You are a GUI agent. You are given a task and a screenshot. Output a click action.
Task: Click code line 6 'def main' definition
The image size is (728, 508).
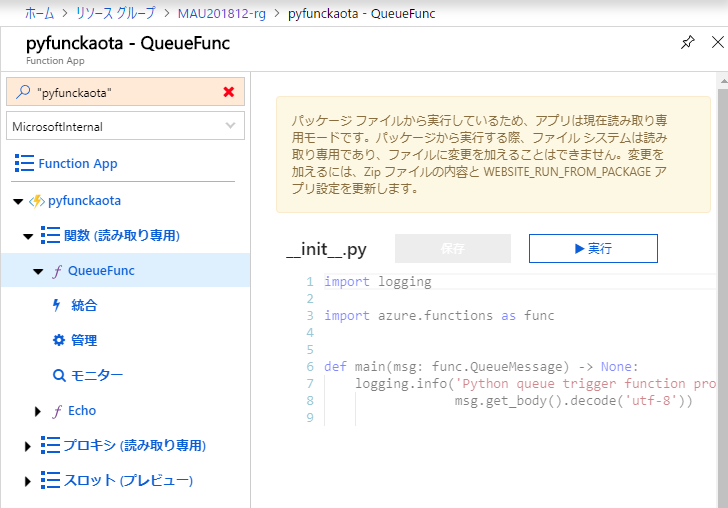(481, 367)
